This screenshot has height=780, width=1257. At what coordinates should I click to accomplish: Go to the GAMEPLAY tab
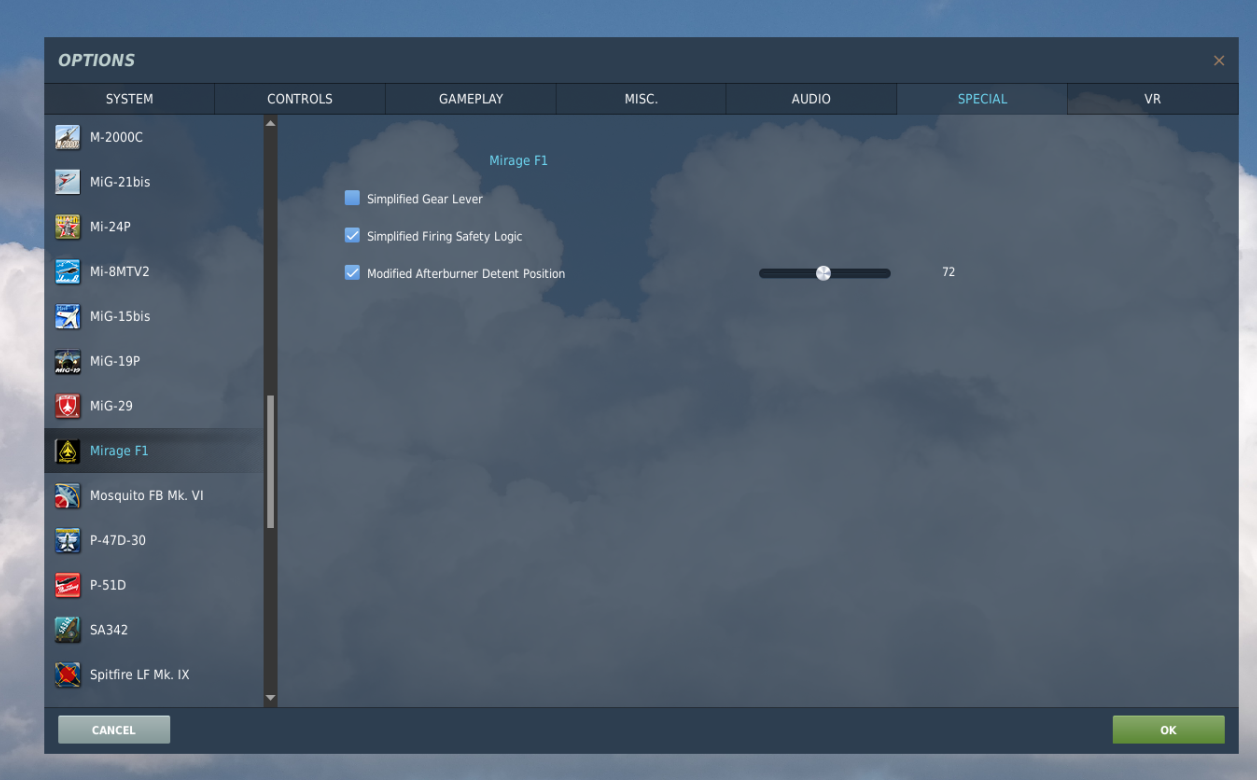(471, 99)
